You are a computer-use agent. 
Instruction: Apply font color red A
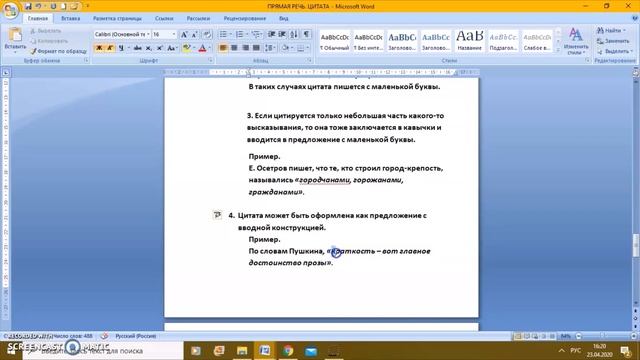[202, 48]
